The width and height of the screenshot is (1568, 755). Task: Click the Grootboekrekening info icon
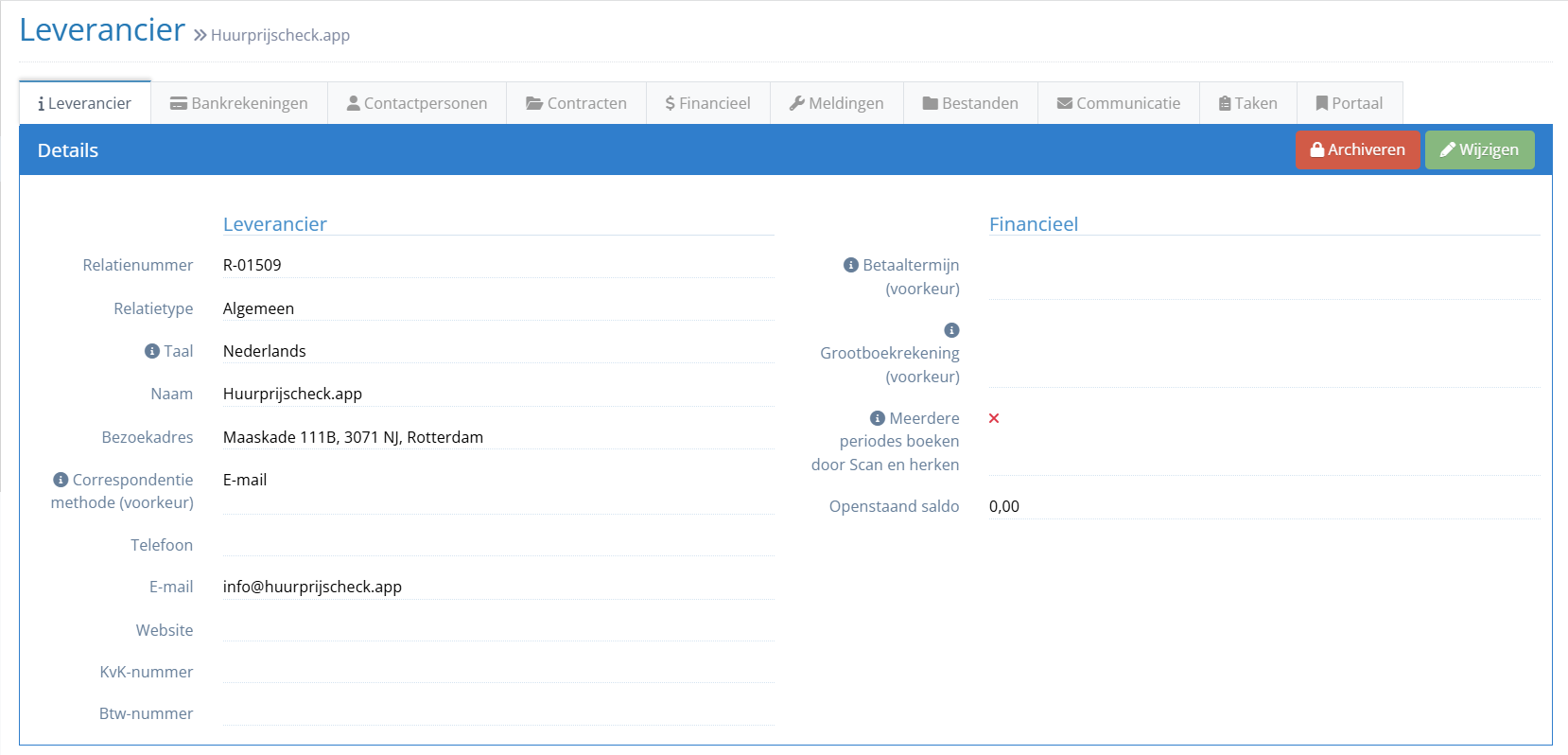coord(951,330)
